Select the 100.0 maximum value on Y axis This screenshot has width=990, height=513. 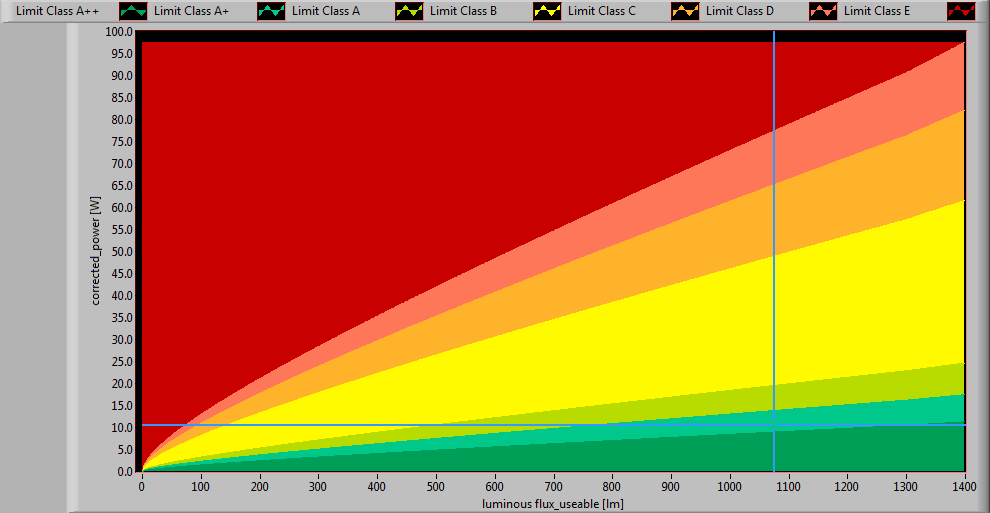(x=119, y=32)
